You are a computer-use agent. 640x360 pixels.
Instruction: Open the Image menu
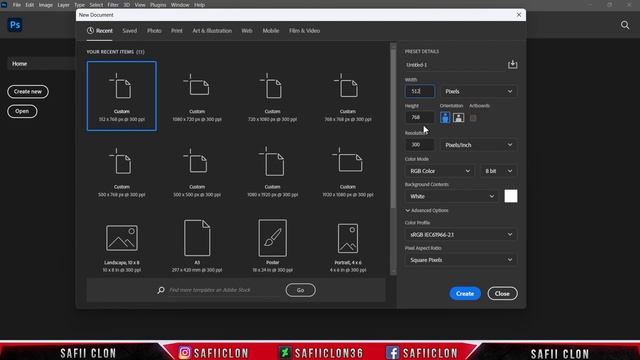46,5
